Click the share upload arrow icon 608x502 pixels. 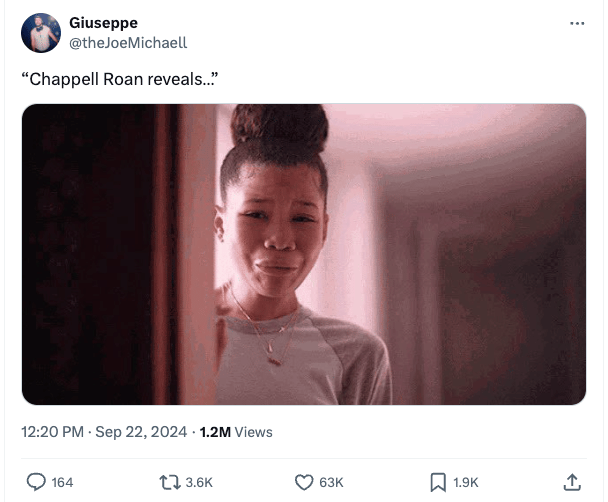(572, 482)
